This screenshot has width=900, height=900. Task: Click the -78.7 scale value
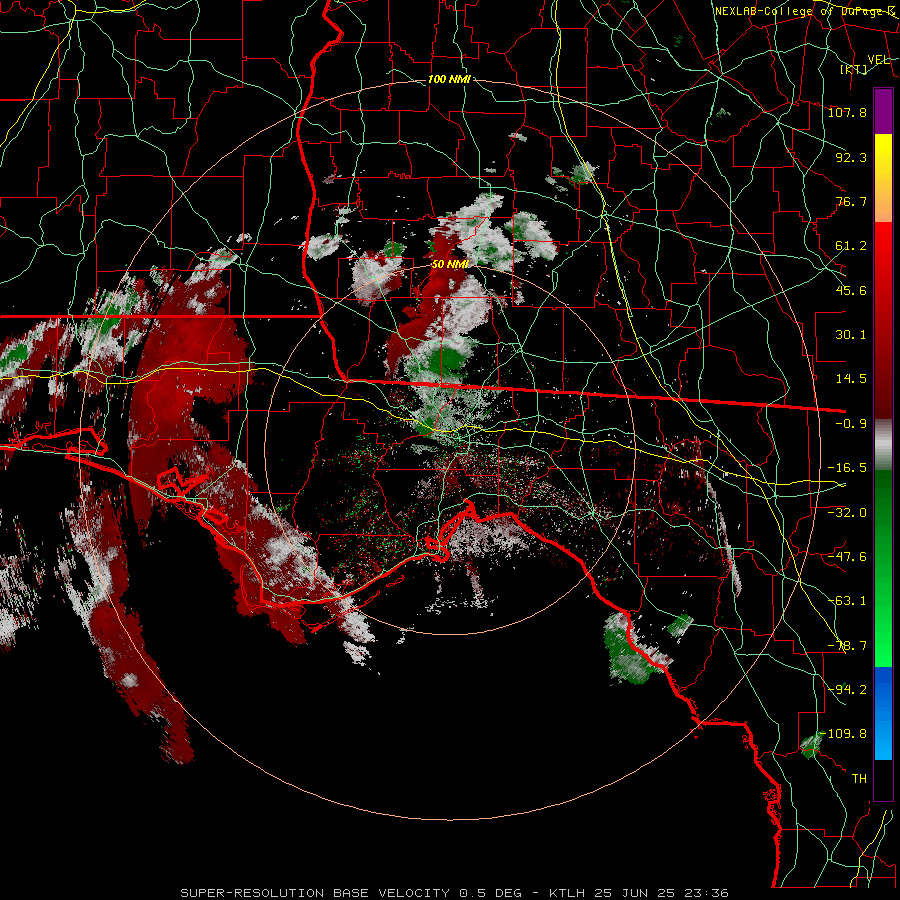coord(847,646)
